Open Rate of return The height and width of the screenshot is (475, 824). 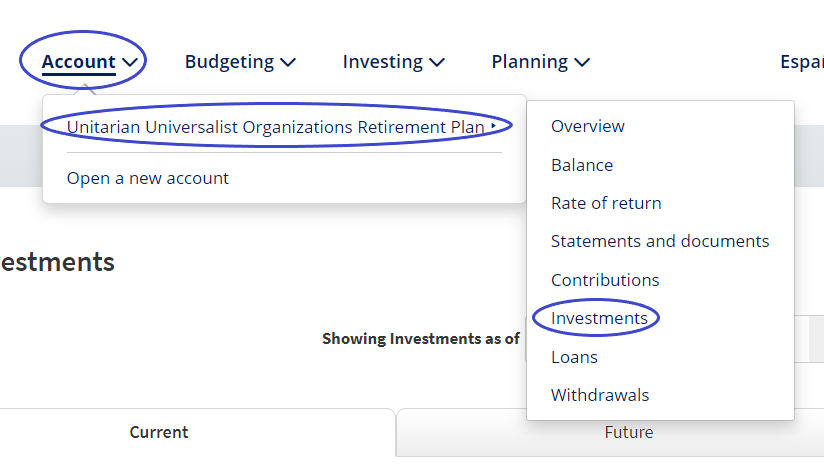point(606,203)
